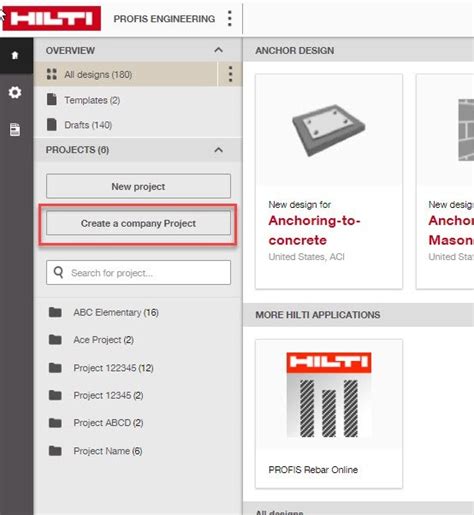The width and height of the screenshot is (474, 515).
Task: Open the settings gear icon
Action: coord(15,92)
